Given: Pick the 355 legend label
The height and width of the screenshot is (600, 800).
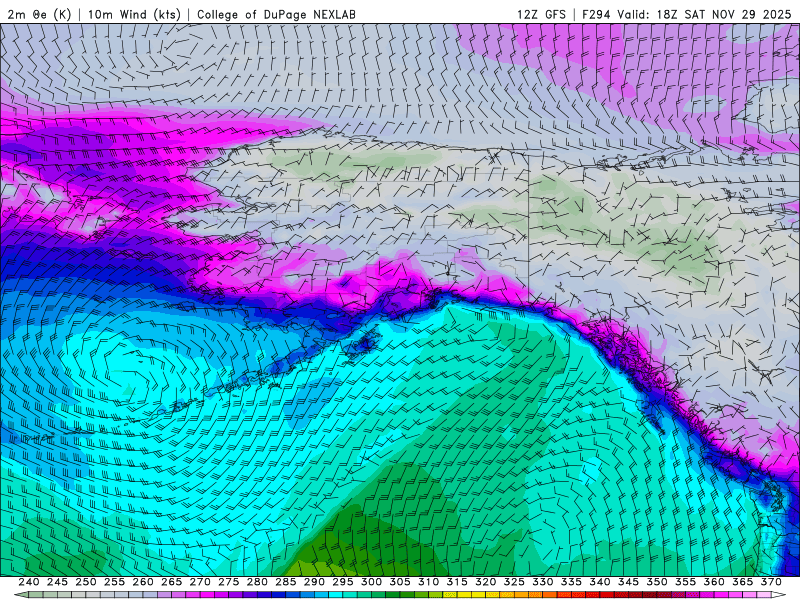Looking at the screenshot, I should (686, 582).
